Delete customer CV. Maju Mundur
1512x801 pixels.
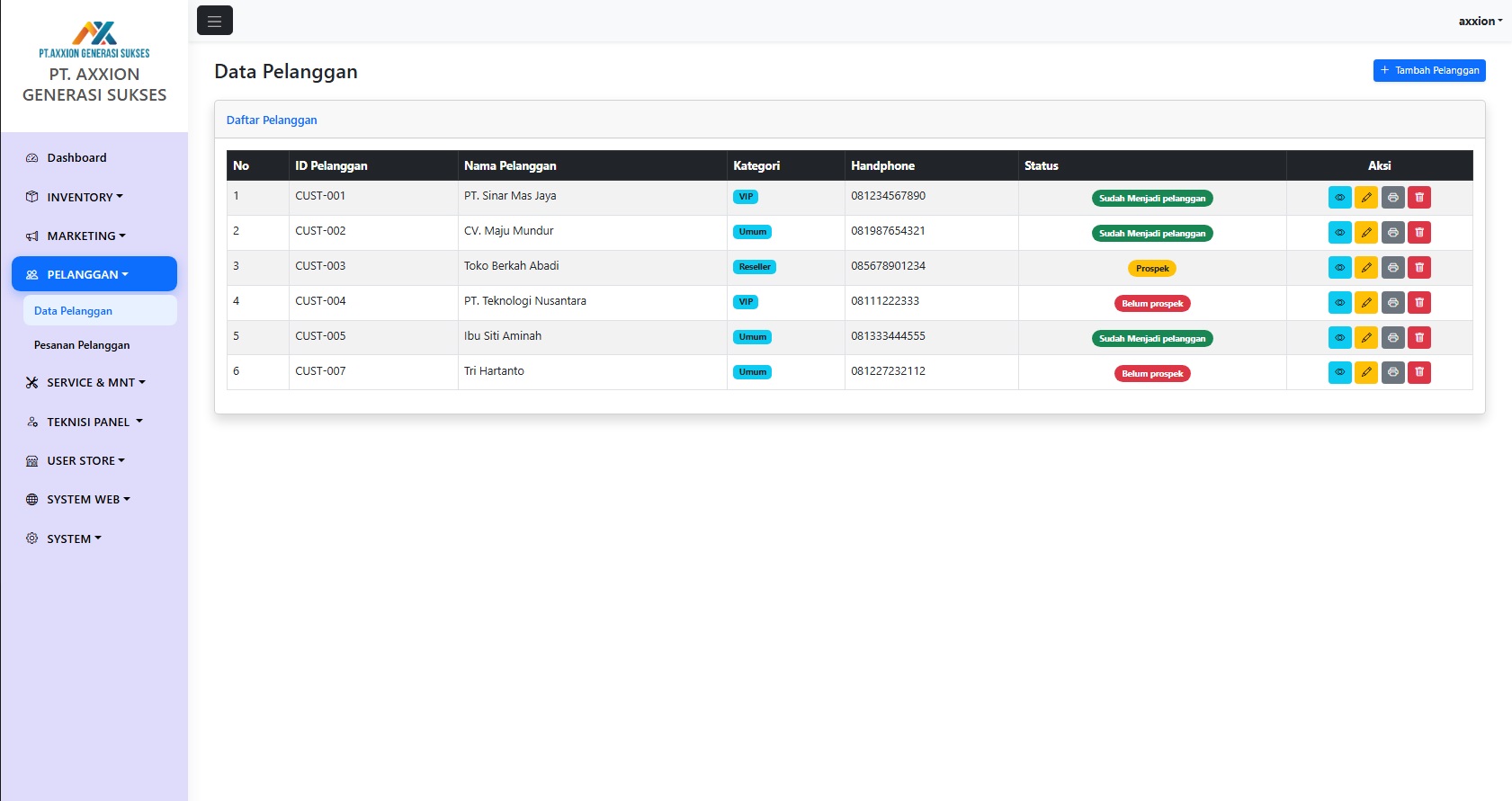pyautogui.click(x=1419, y=233)
